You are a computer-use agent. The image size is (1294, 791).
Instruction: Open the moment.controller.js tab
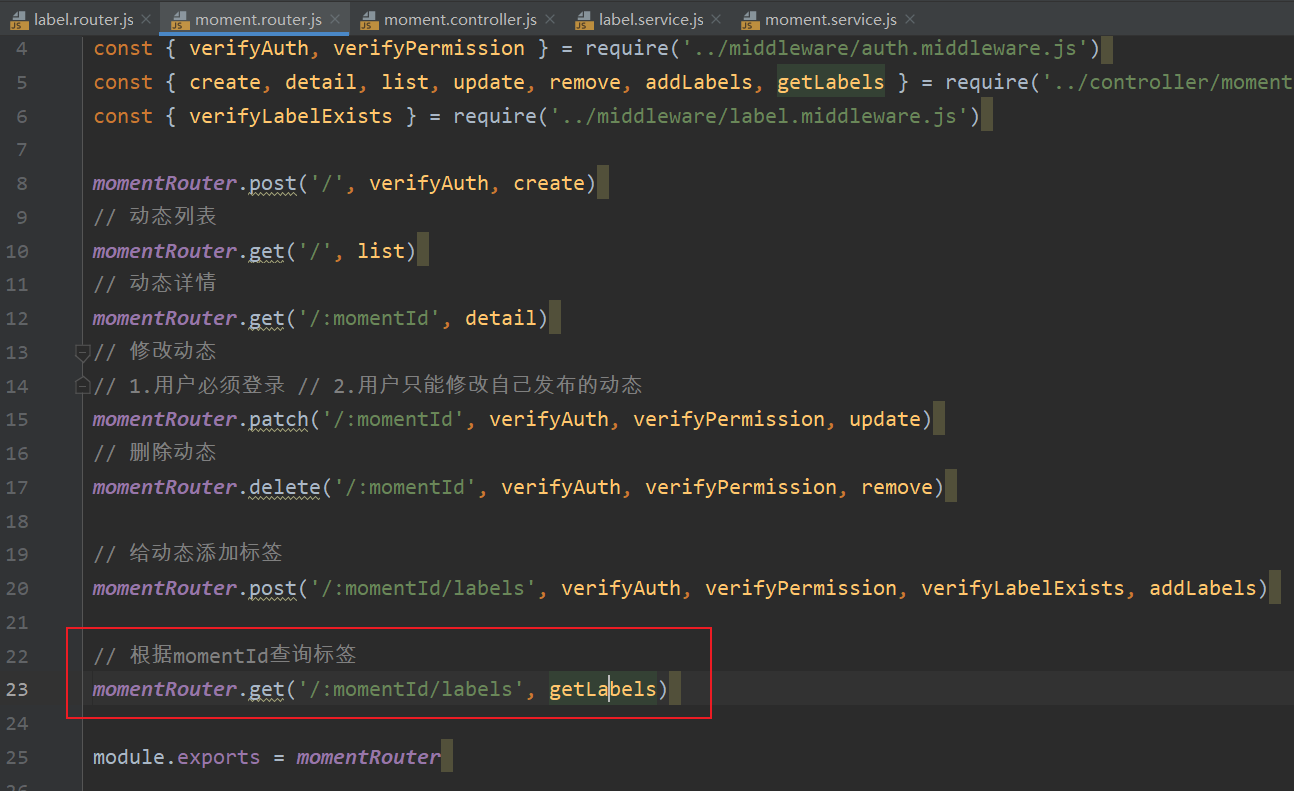pyautogui.click(x=460, y=19)
